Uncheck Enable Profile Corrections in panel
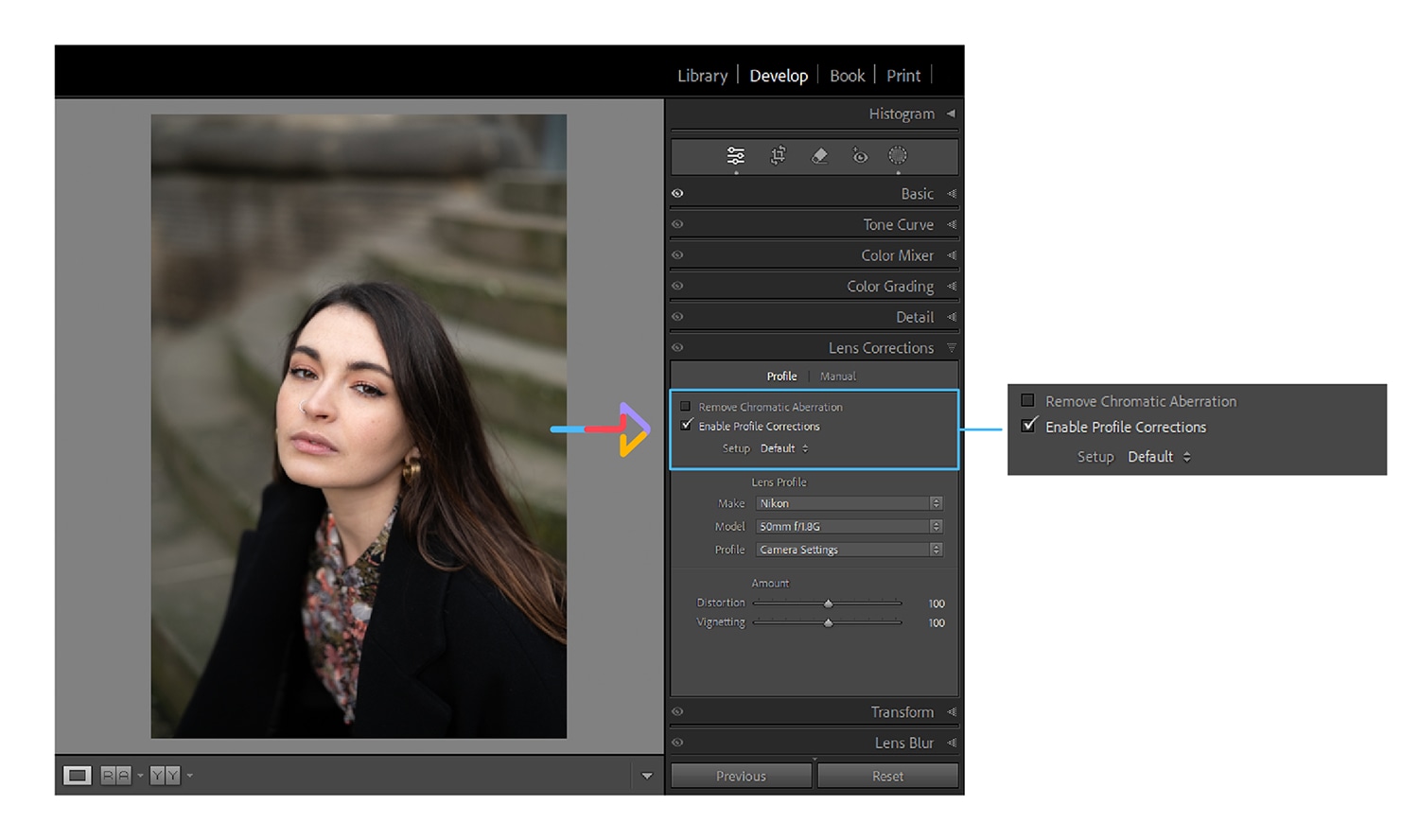 [687, 426]
